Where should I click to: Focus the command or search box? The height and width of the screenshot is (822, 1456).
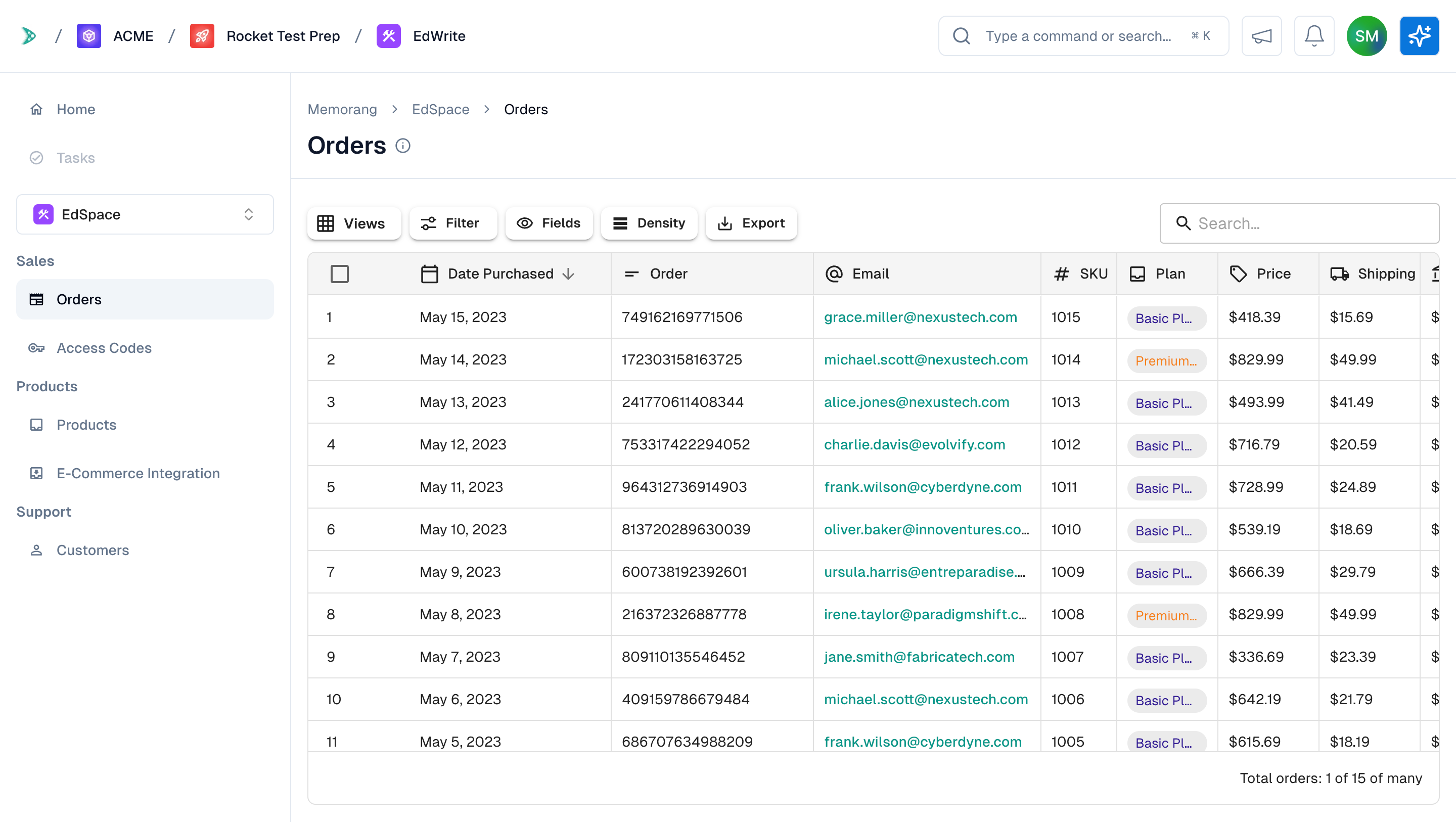coord(1083,36)
